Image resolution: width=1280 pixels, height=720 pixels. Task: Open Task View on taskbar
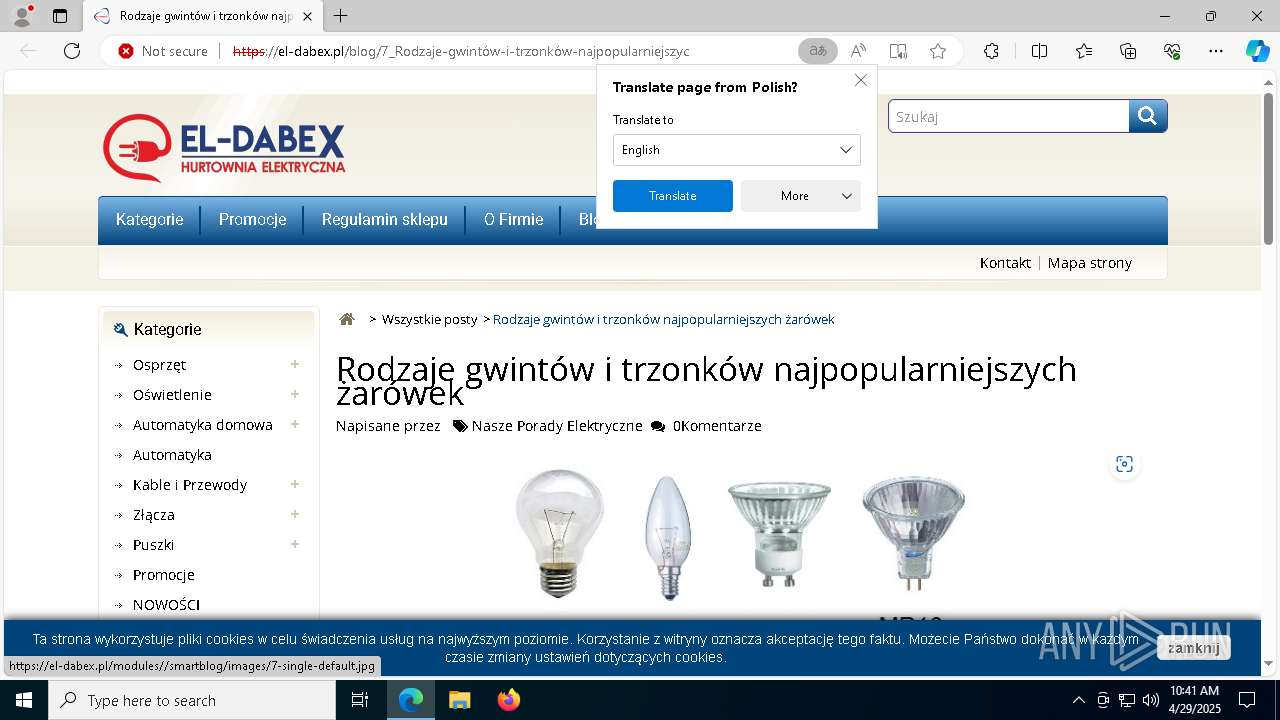(360, 700)
